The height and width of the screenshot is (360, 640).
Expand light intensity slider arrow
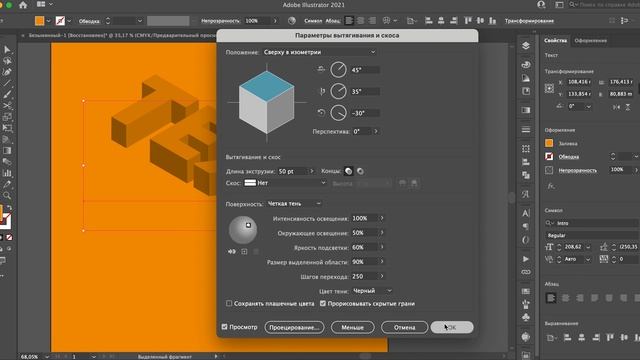382,218
